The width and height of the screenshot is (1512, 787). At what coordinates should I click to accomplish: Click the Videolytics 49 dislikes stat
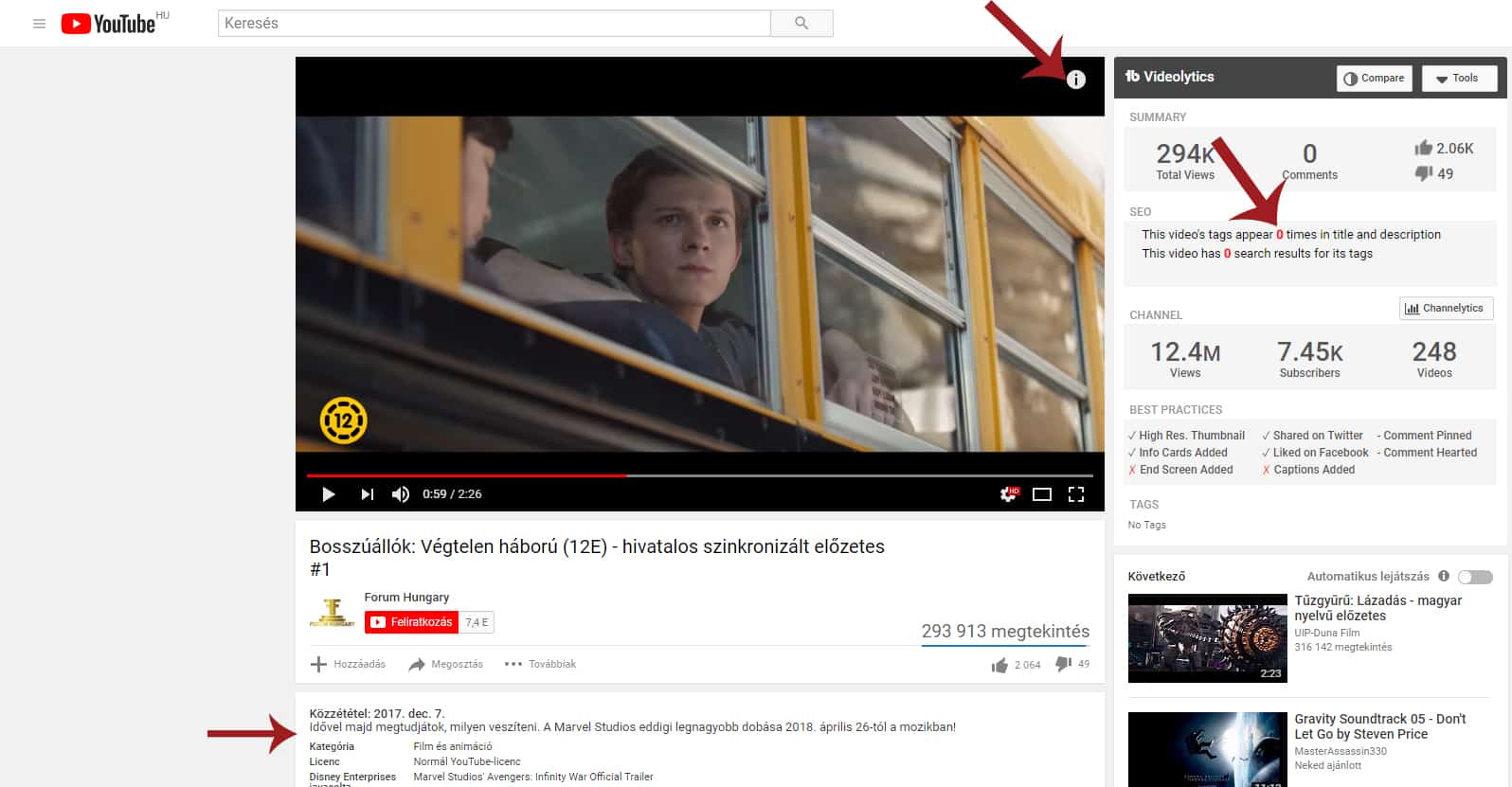tap(1433, 173)
